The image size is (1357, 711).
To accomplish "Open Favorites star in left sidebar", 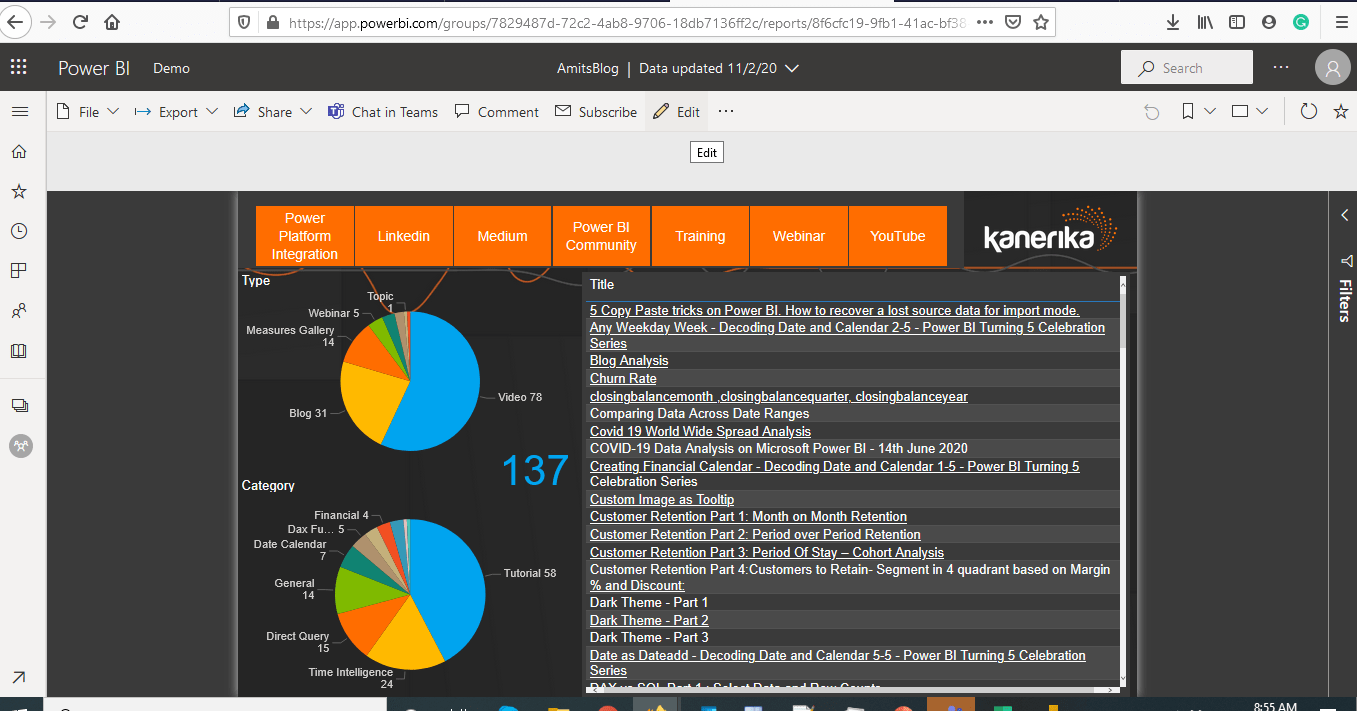I will point(19,191).
